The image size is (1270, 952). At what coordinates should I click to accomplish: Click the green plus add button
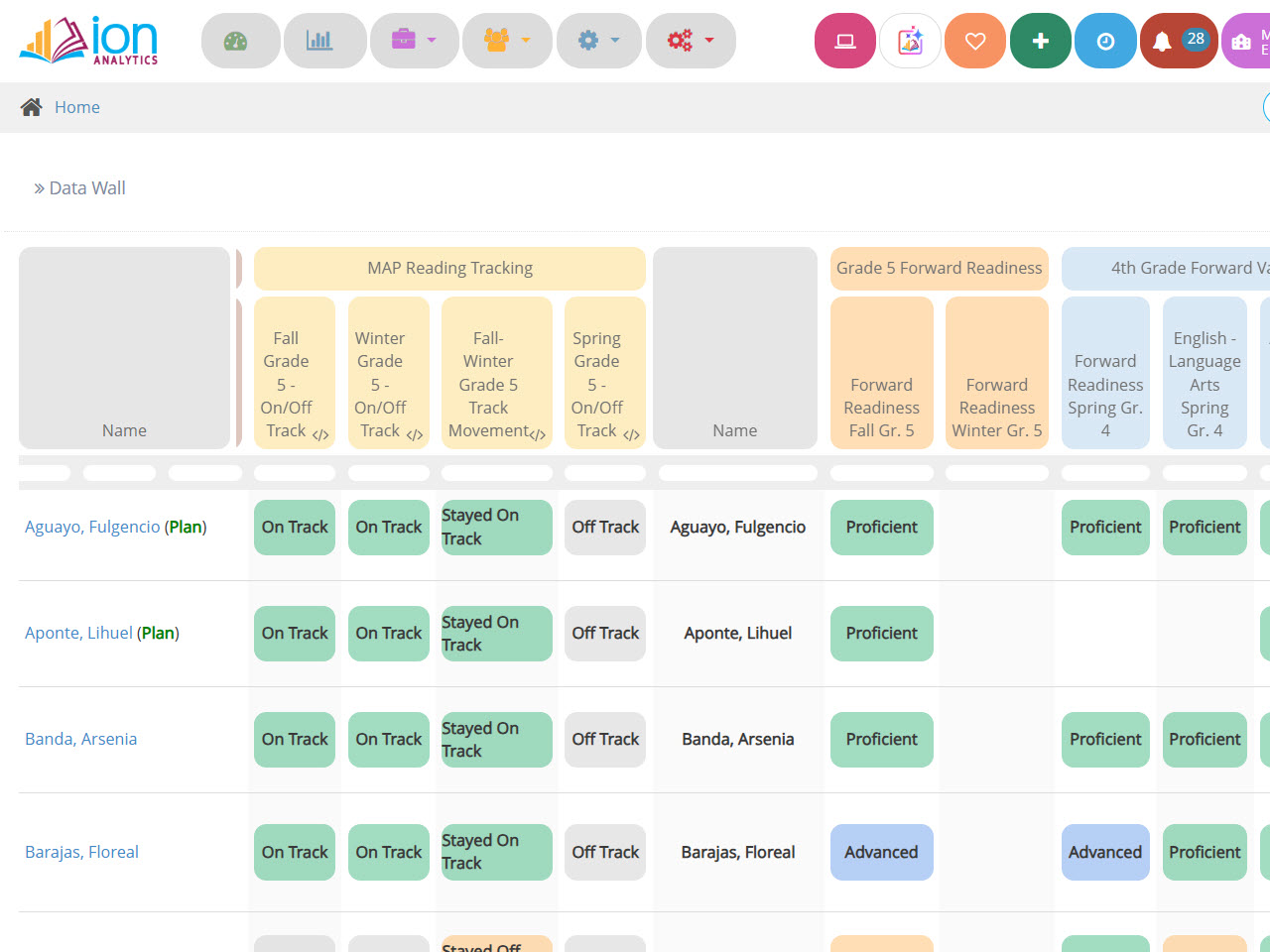[1041, 41]
